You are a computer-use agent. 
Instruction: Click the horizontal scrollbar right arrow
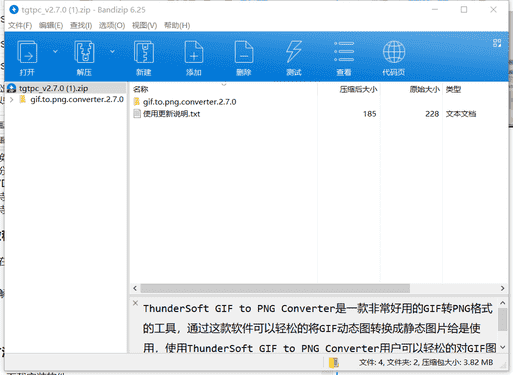click(x=502, y=288)
